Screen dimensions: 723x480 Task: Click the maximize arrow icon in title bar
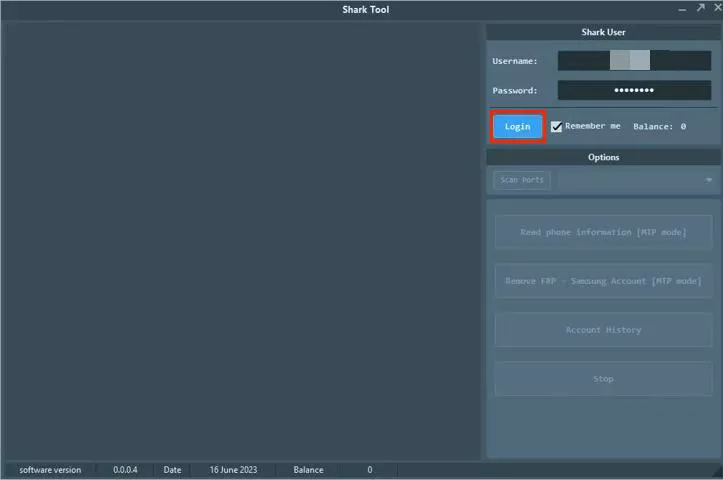coord(701,8)
